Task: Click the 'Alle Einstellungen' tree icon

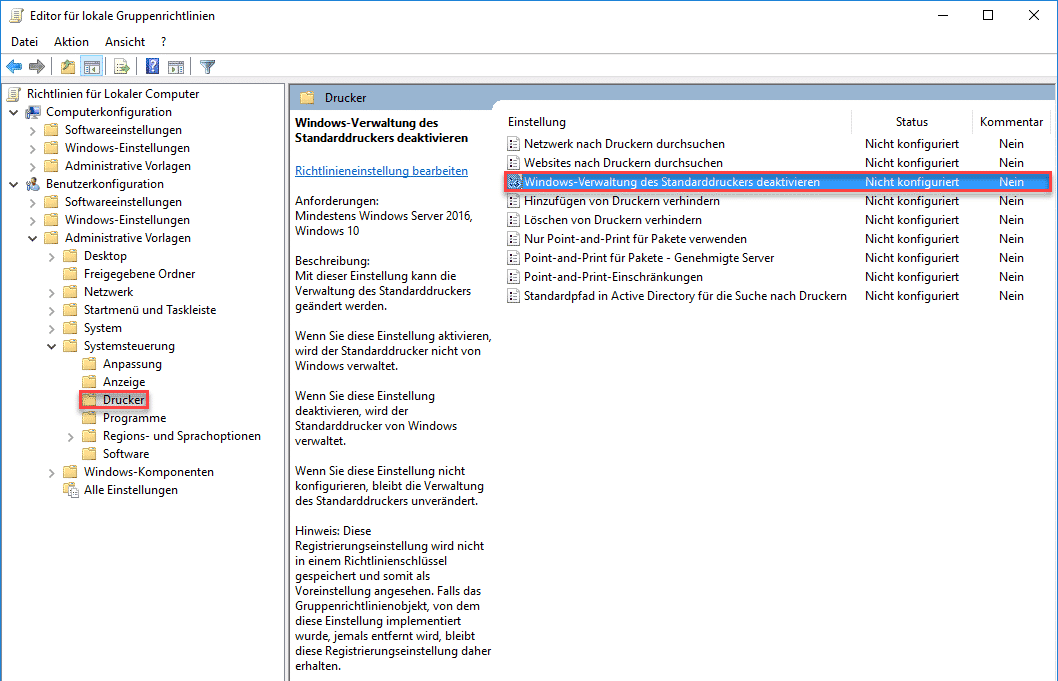Action: [x=70, y=490]
